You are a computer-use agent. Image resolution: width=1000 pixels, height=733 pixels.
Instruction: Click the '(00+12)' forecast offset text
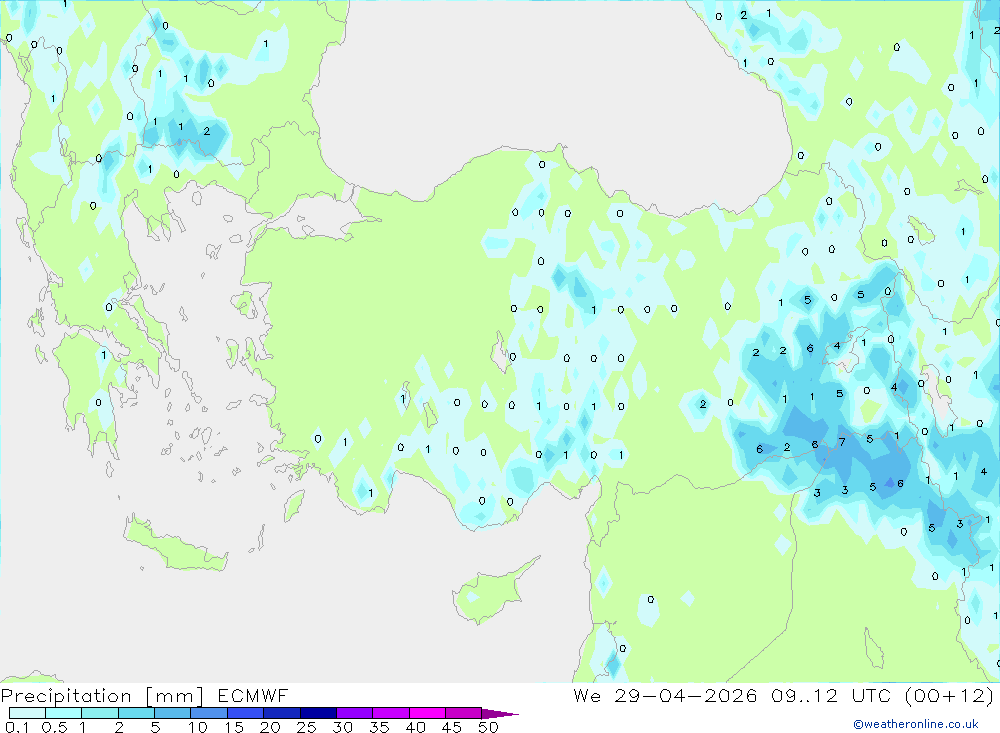[950, 695]
